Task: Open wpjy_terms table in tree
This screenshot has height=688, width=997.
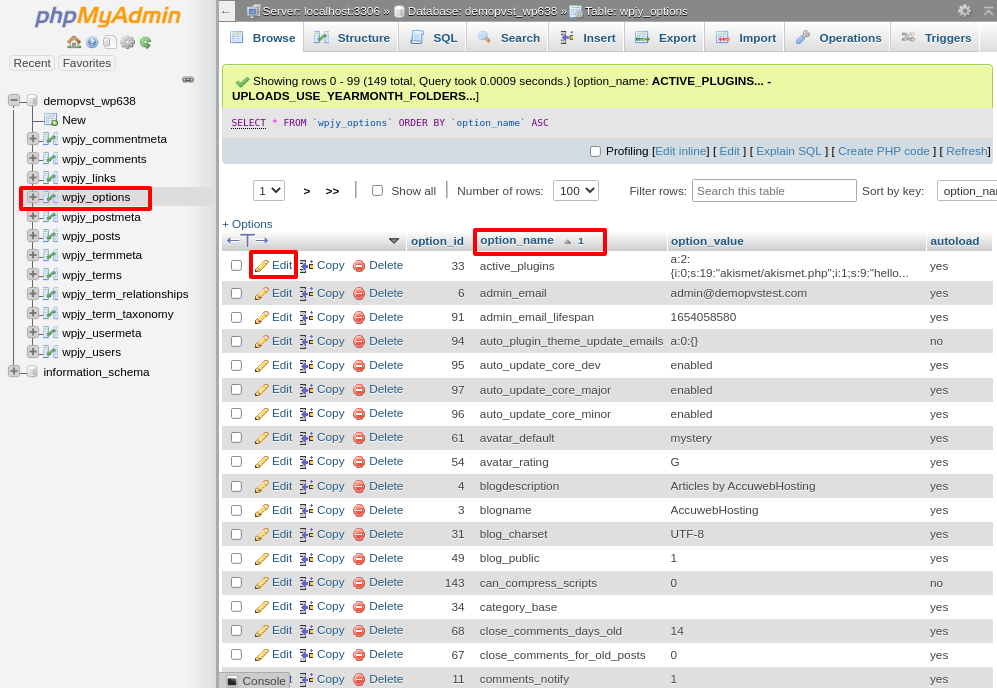Action: [92, 275]
